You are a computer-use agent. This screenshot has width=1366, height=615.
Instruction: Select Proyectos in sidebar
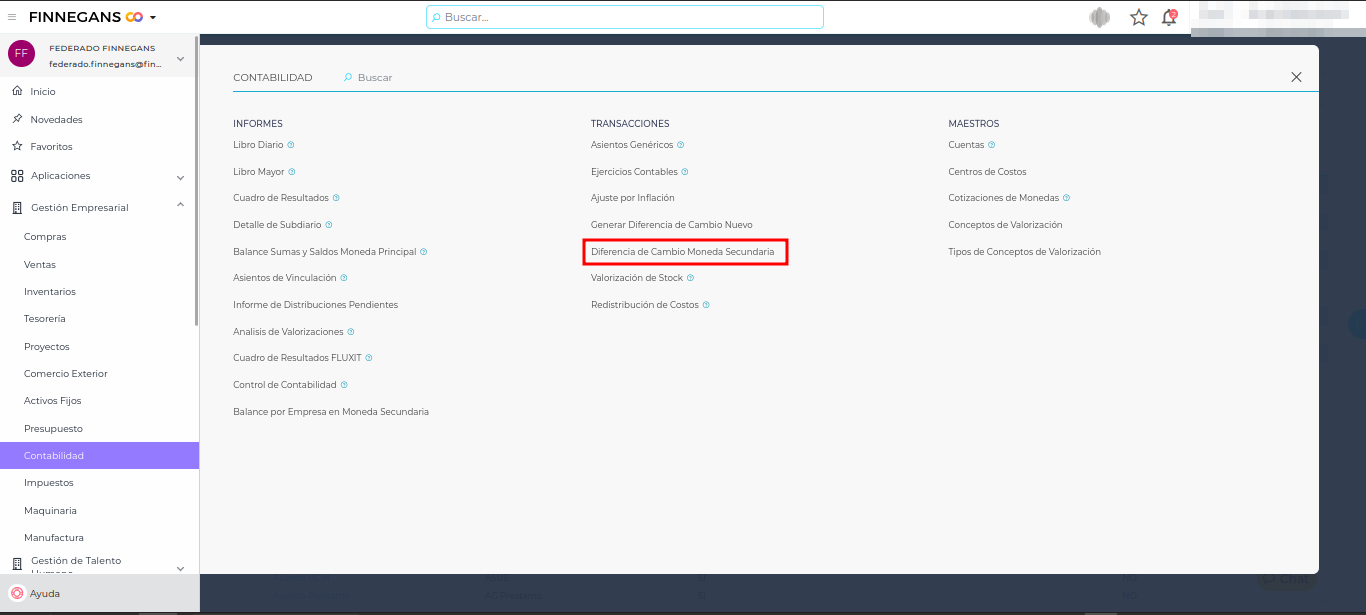coord(47,347)
